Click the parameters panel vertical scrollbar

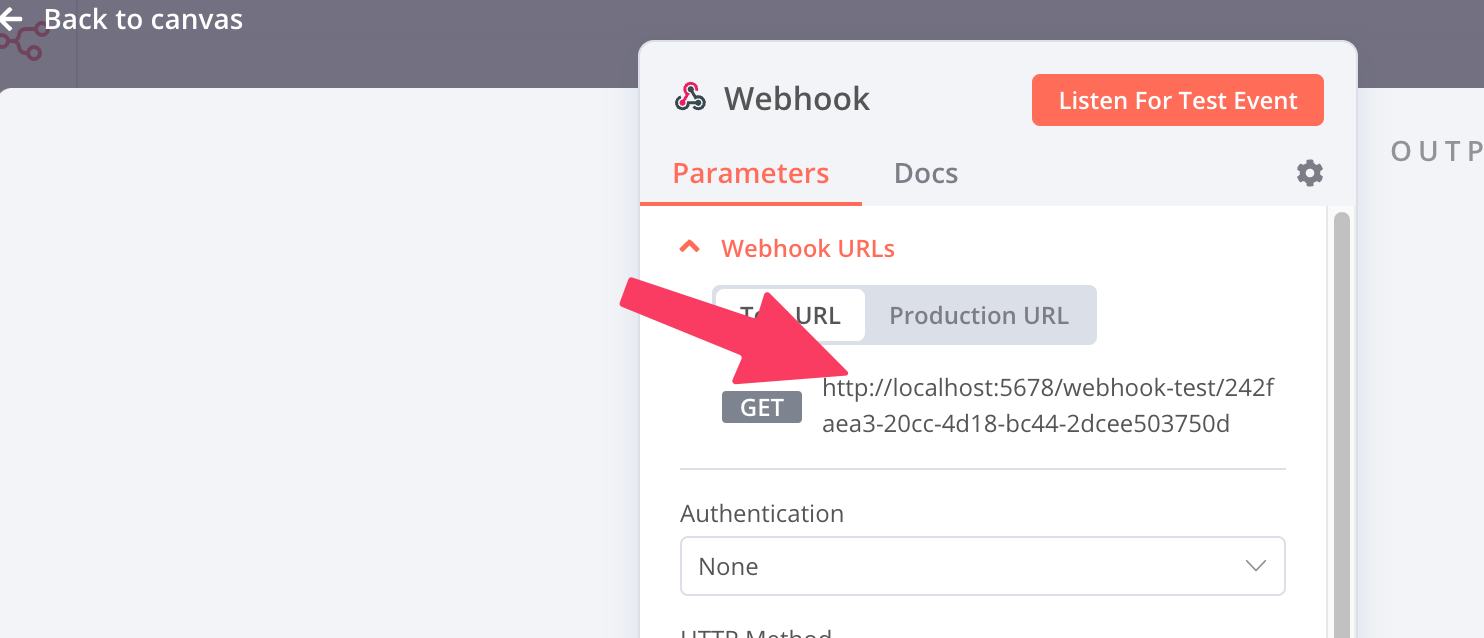1341,400
